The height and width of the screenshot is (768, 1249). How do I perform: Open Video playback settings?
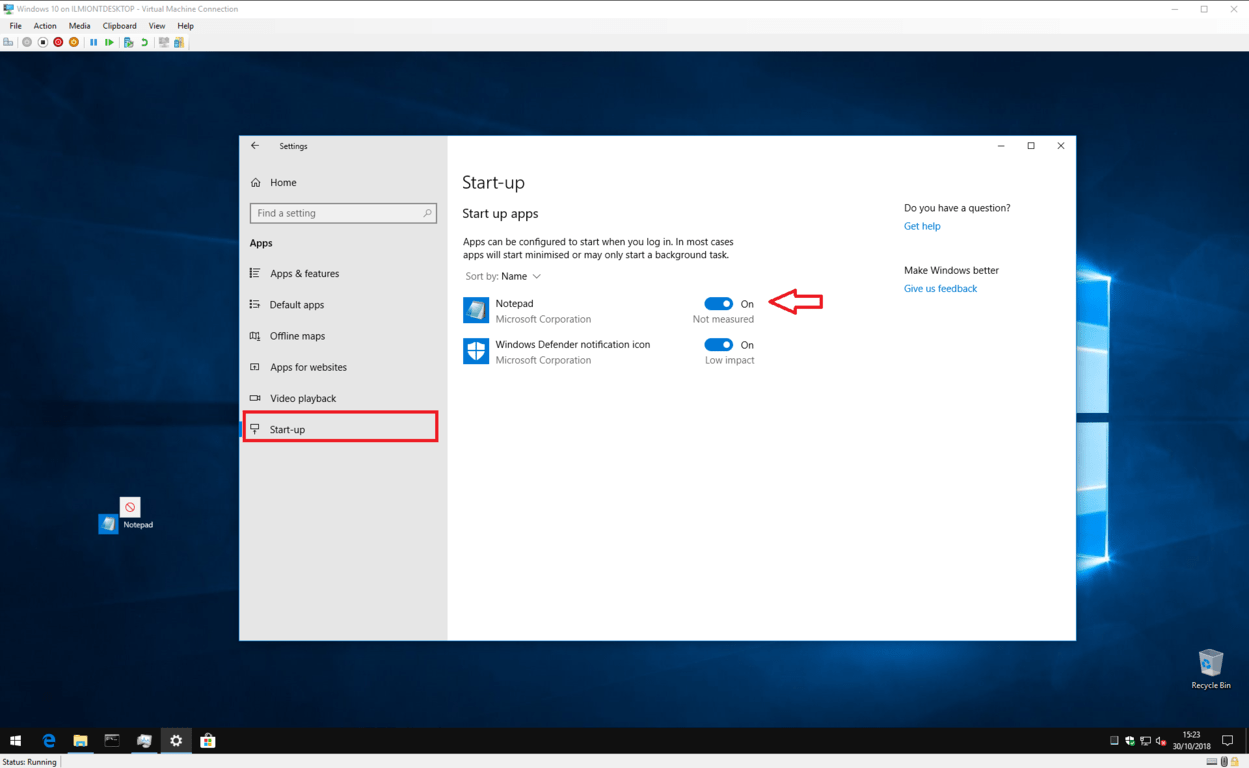(303, 398)
